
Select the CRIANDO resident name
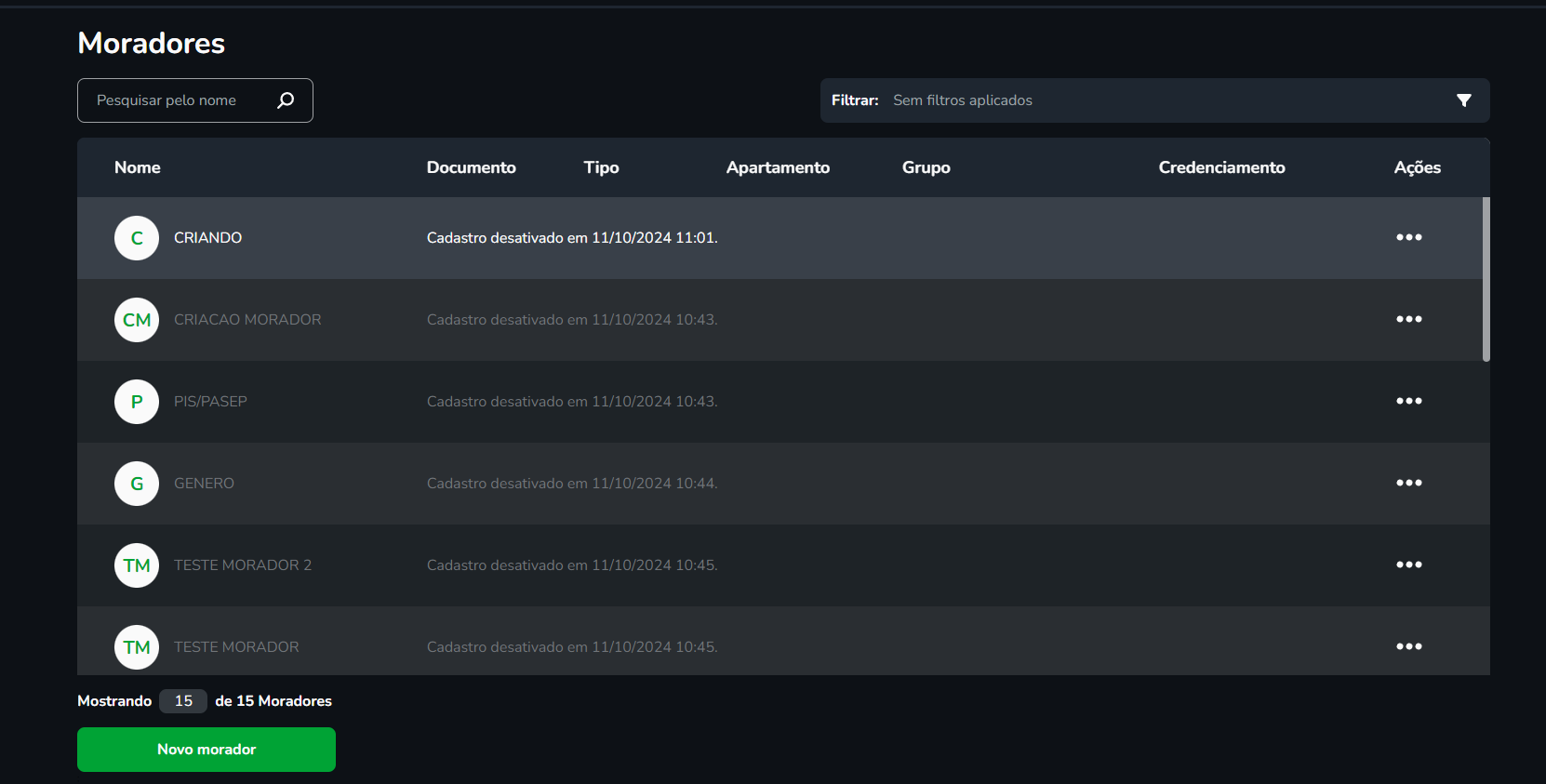[207, 238]
